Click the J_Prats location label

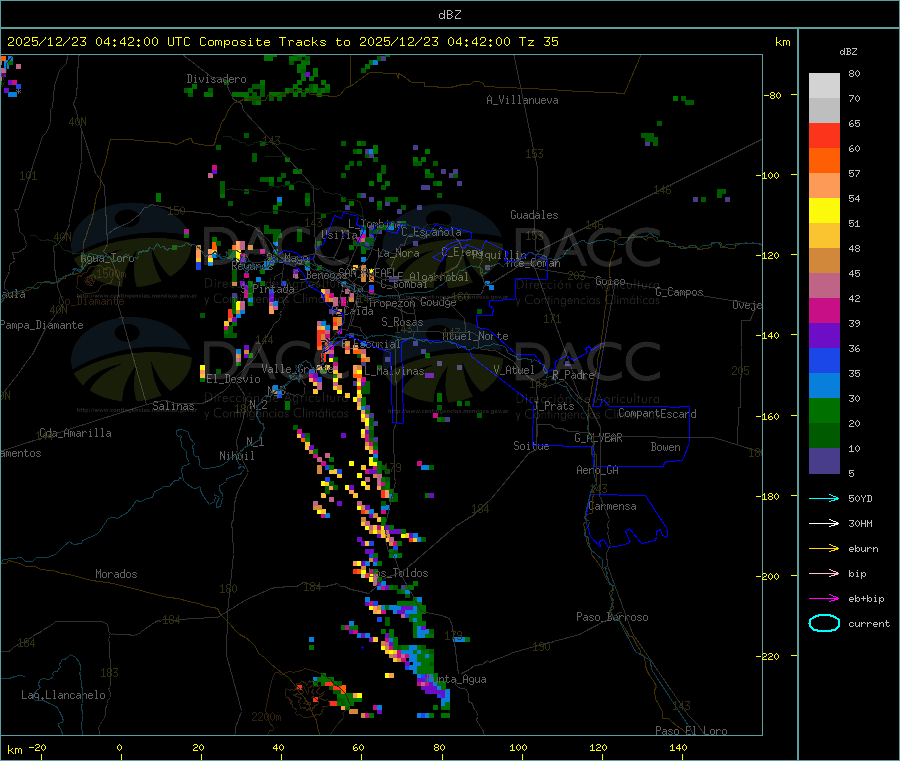point(554,405)
